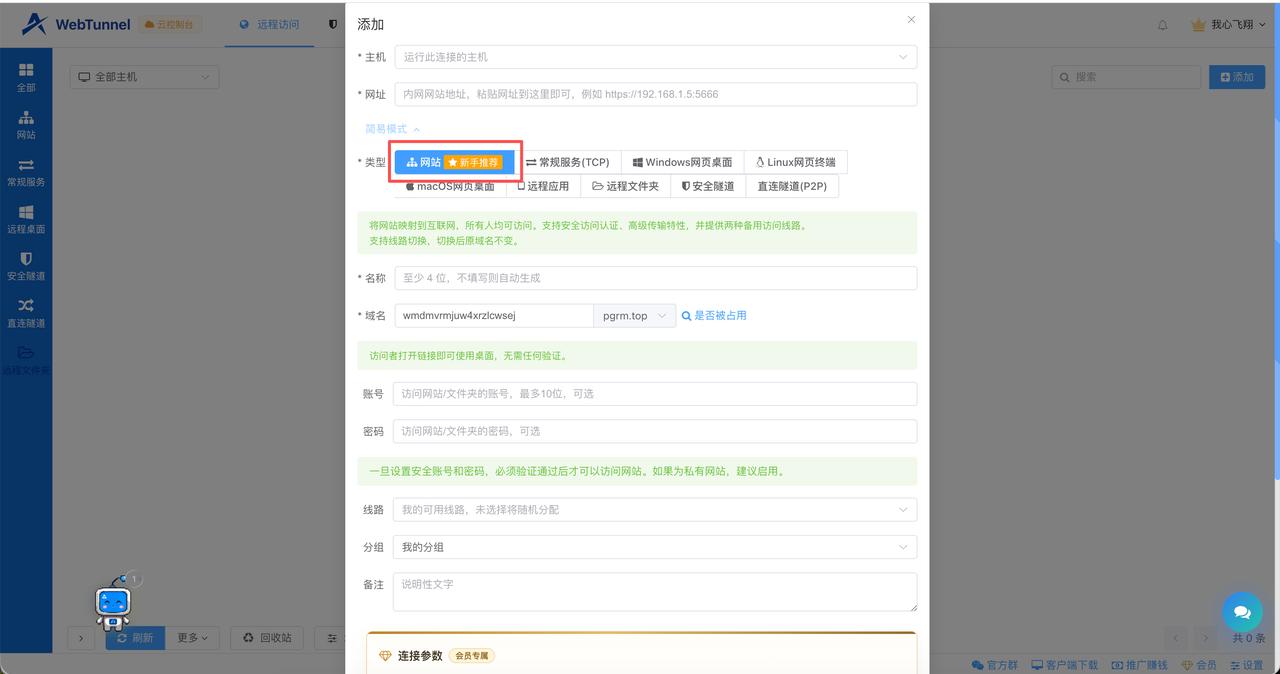Click the 名称 input field
The width and height of the screenshot is (1280, 674).
656,278
